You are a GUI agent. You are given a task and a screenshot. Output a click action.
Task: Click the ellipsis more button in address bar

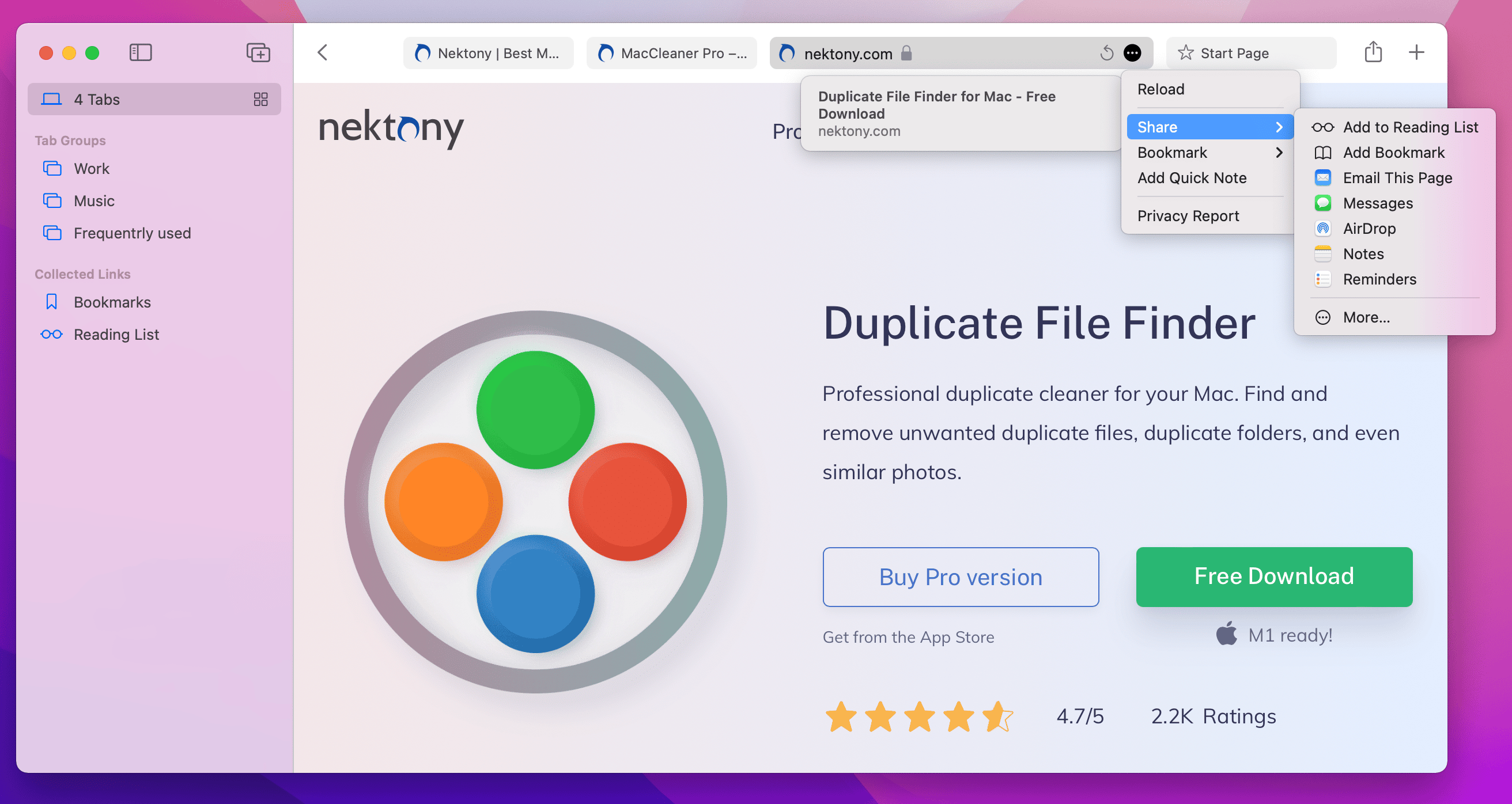[x=1132, y=53]
